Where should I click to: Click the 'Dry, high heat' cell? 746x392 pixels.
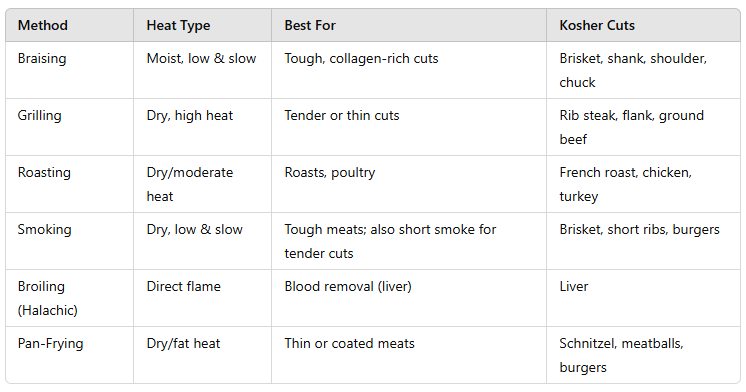202,127
